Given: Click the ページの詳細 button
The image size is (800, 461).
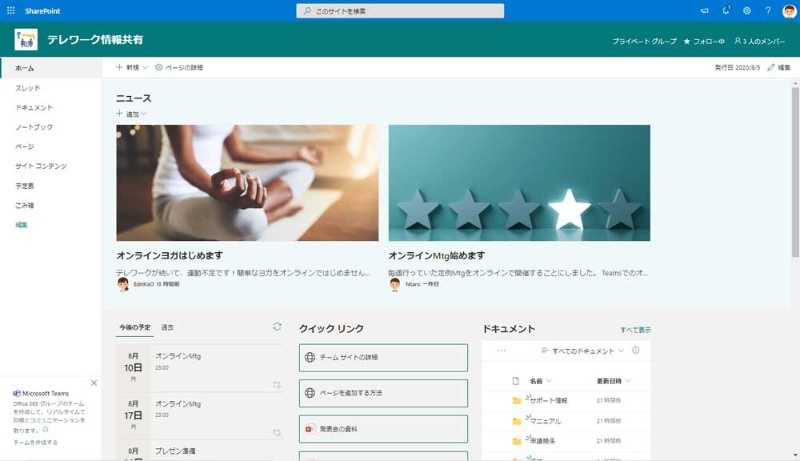Looking at the screenshot, I should click(179, 67).
